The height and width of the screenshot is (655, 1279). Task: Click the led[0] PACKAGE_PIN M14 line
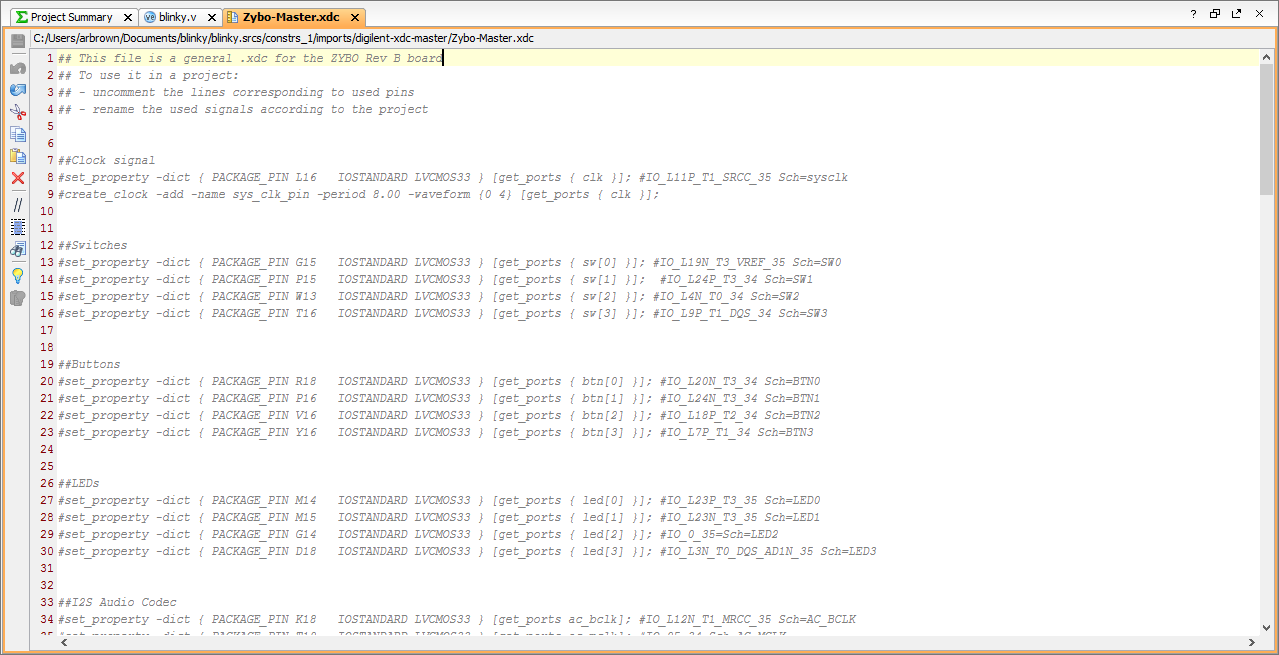tap(439, 500)
